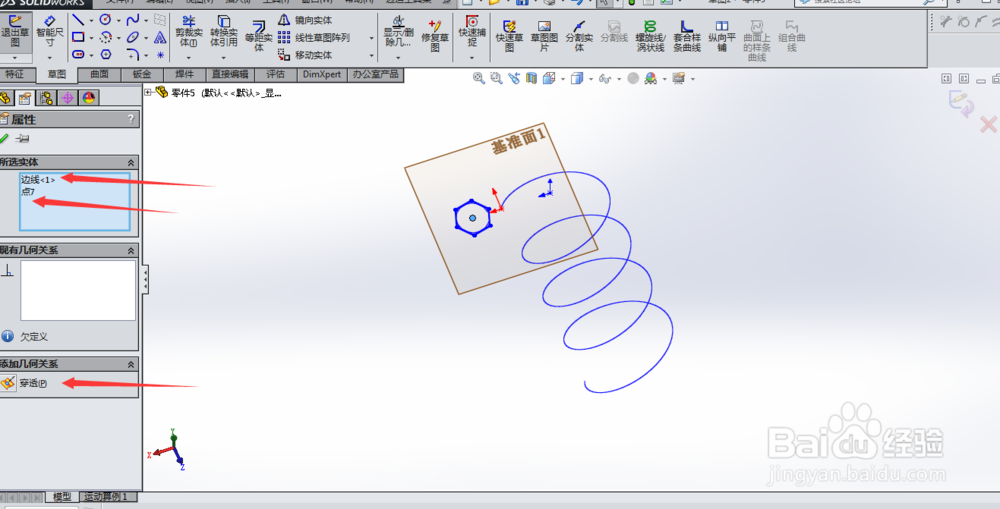
Task: Switch to the 特征 (Features) tab
Action: click(x=15, y=75)
